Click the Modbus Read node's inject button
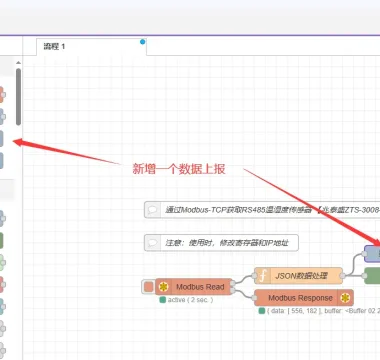 point(149,287)
